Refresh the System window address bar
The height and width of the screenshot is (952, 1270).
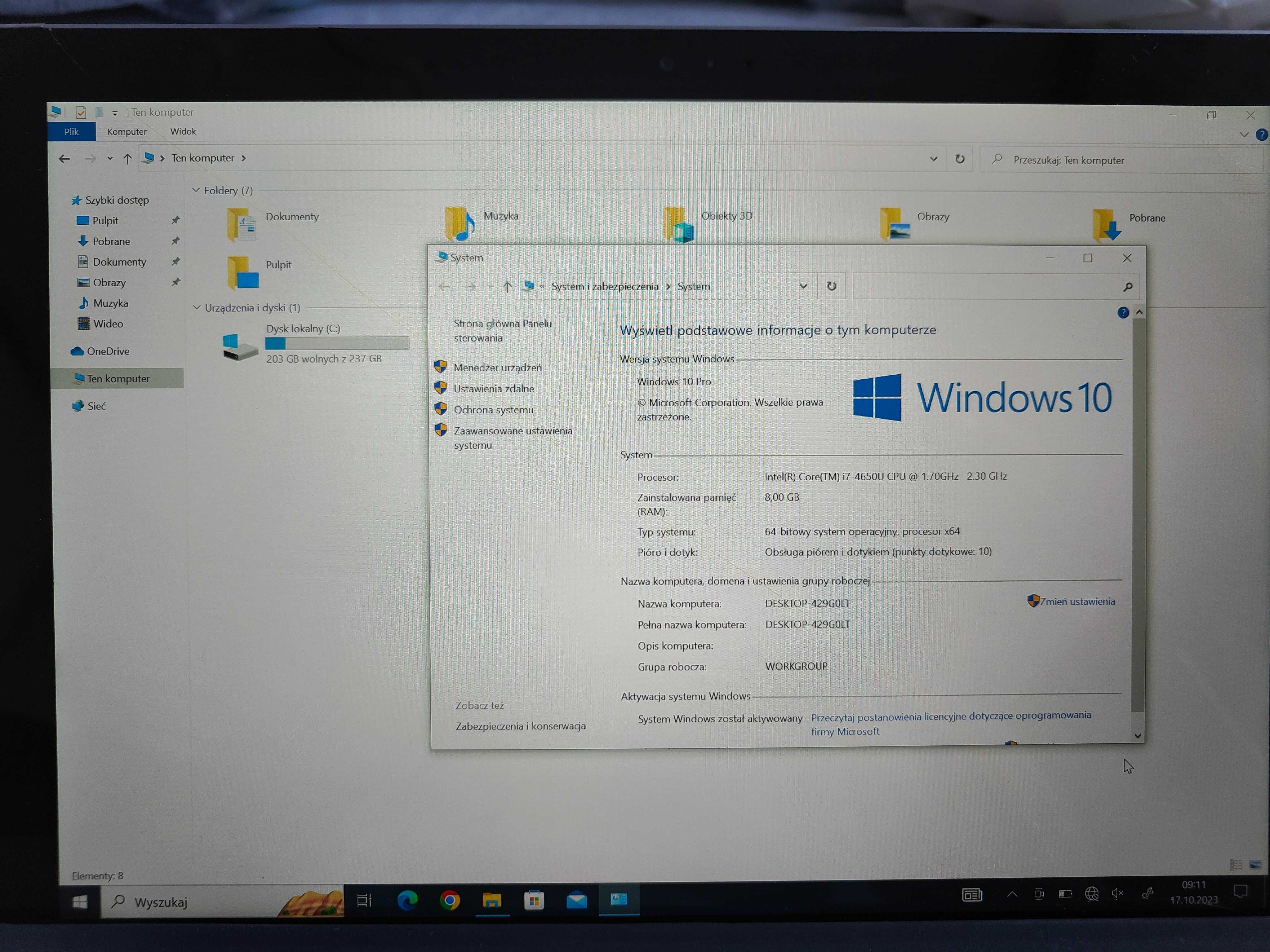tap(831, 286)
